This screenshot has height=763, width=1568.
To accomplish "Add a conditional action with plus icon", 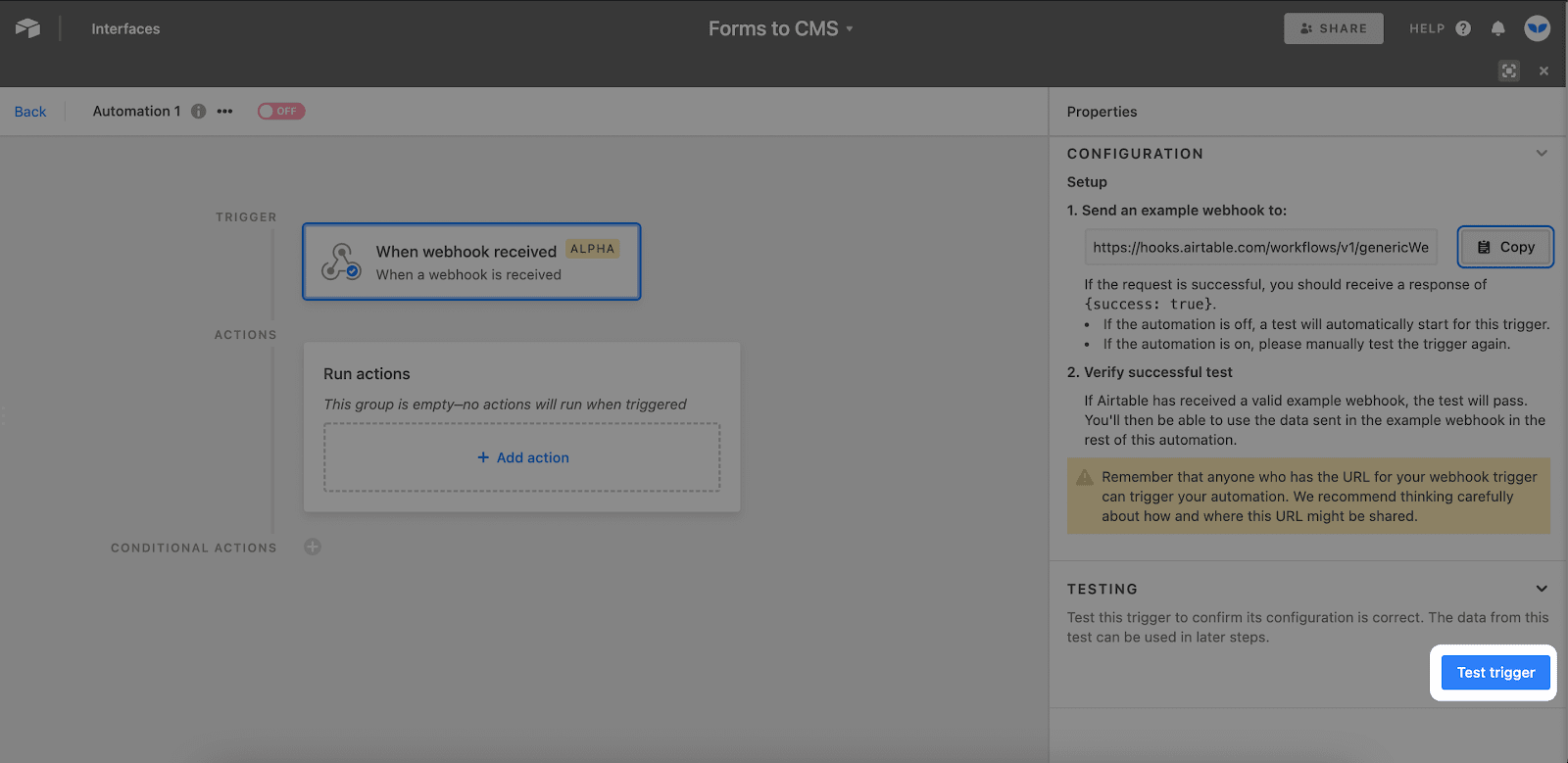I will click(x=313, y=547).
